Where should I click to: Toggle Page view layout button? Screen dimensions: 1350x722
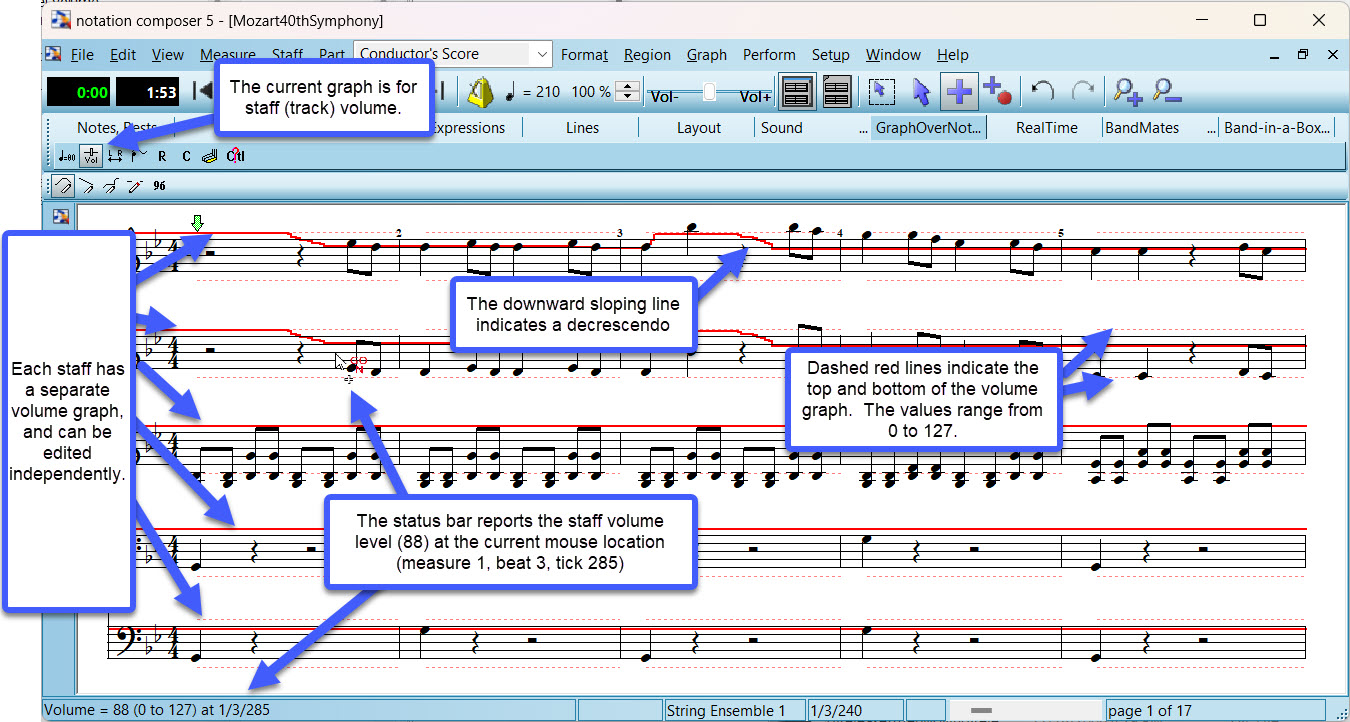click(836, 92)
